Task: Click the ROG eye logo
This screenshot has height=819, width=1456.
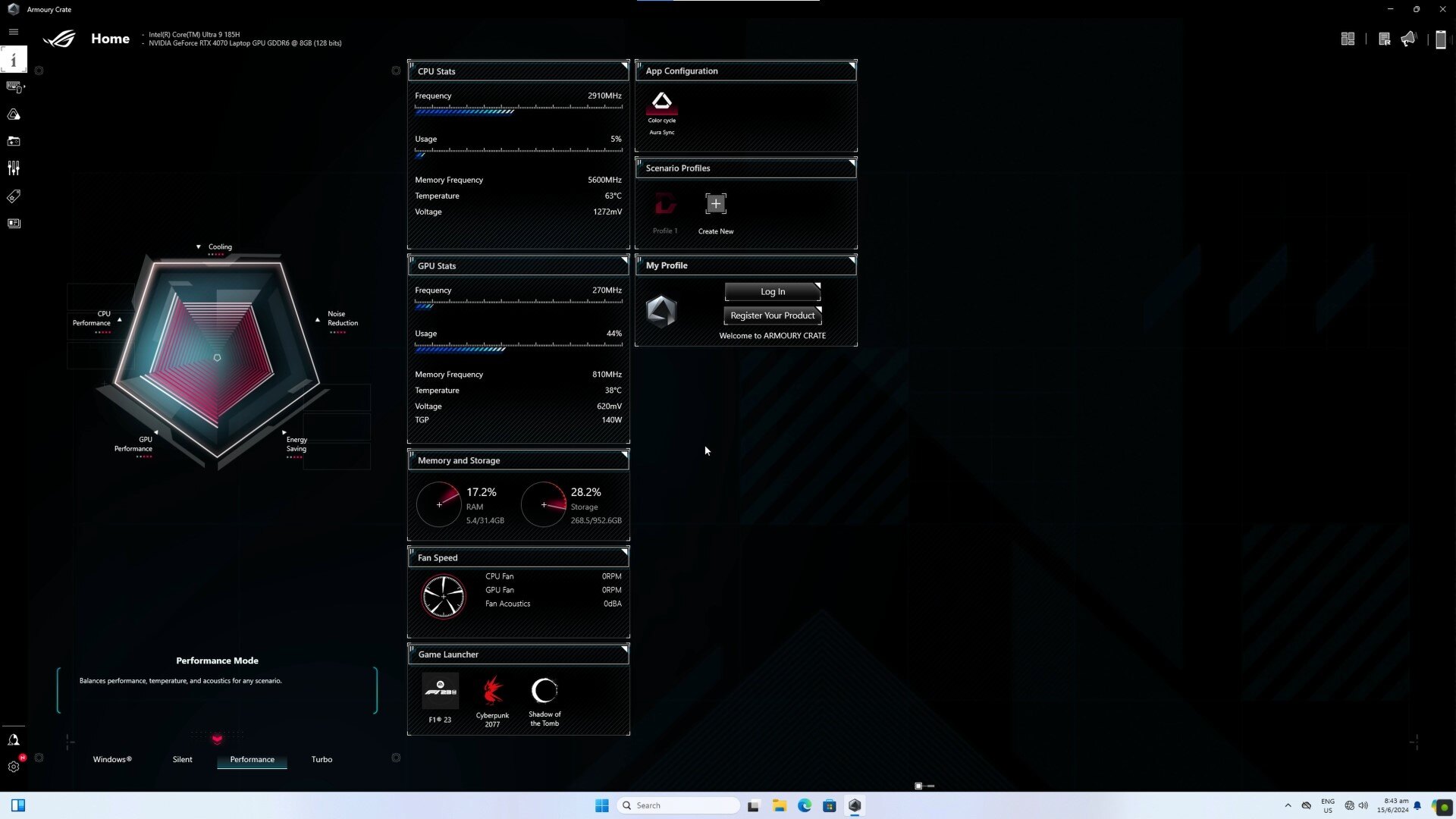Action: tap(59, 39)
